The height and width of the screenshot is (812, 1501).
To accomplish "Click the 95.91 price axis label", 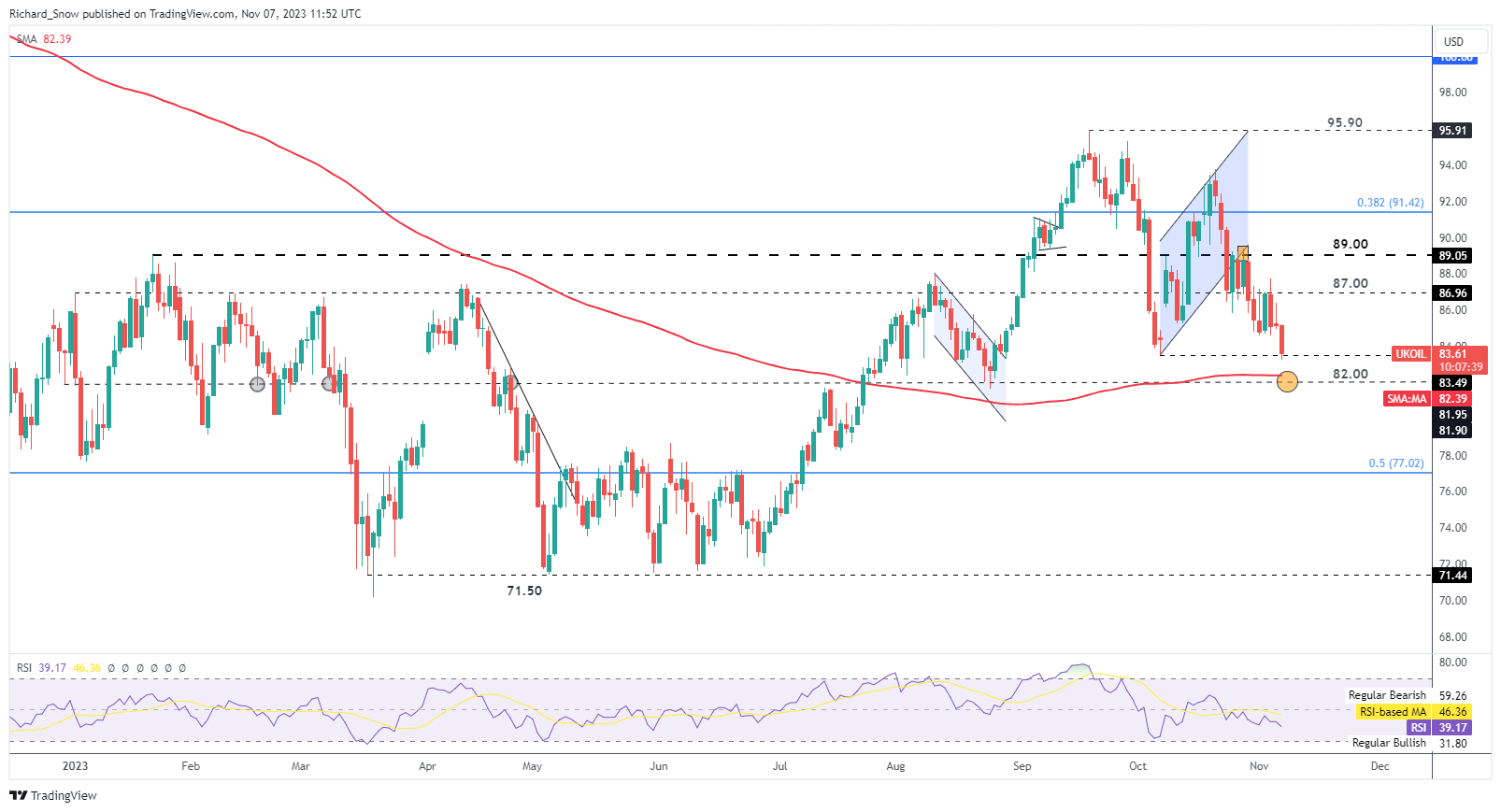I will pos(1452,131).
